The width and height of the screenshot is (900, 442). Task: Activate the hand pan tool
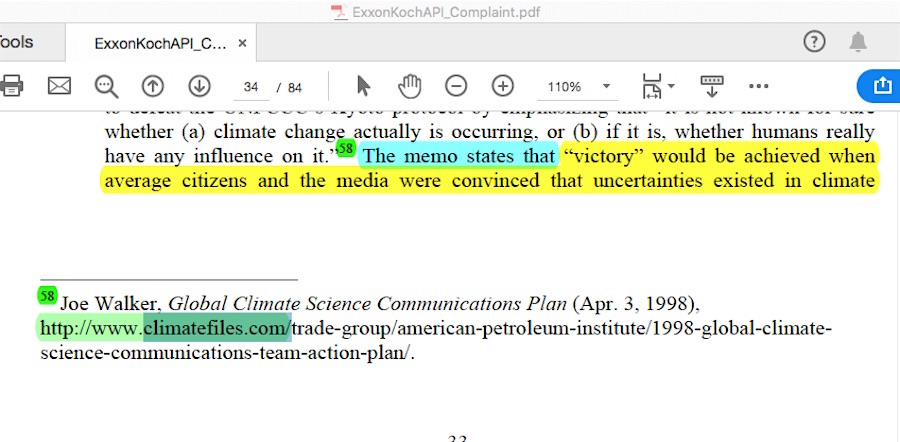click(409, 86)
